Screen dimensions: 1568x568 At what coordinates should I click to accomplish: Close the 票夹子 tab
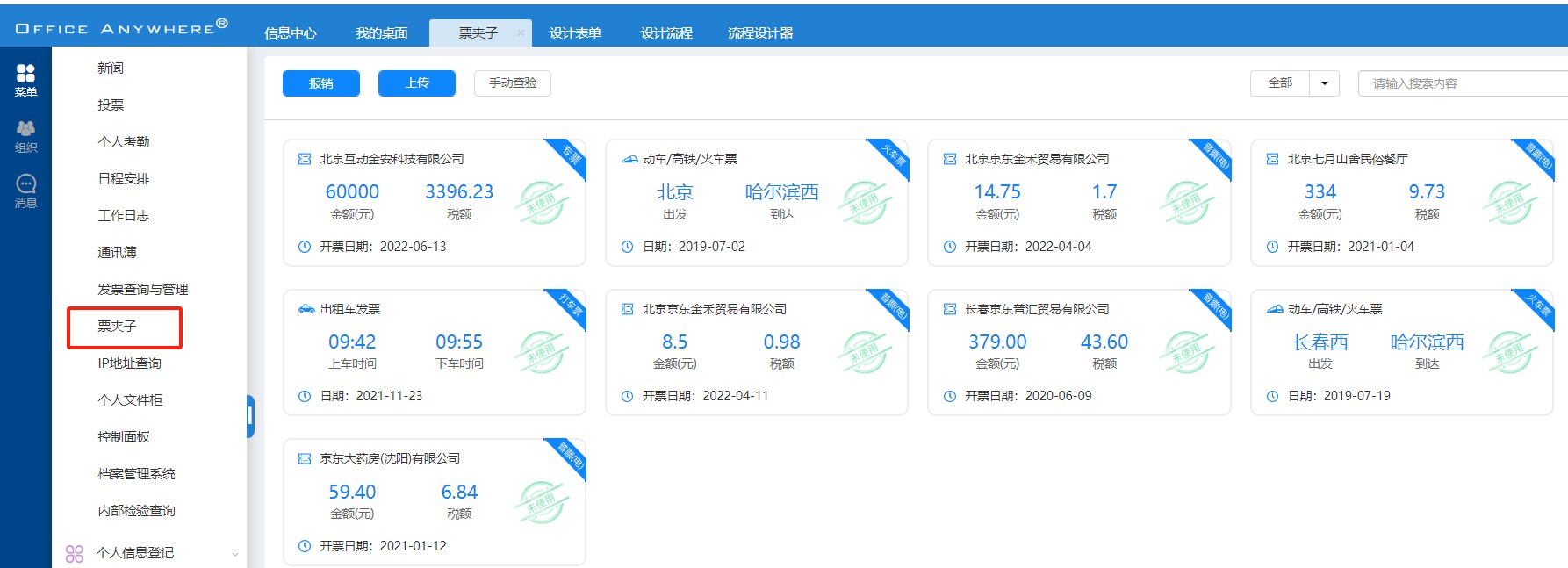pos(521,32)
